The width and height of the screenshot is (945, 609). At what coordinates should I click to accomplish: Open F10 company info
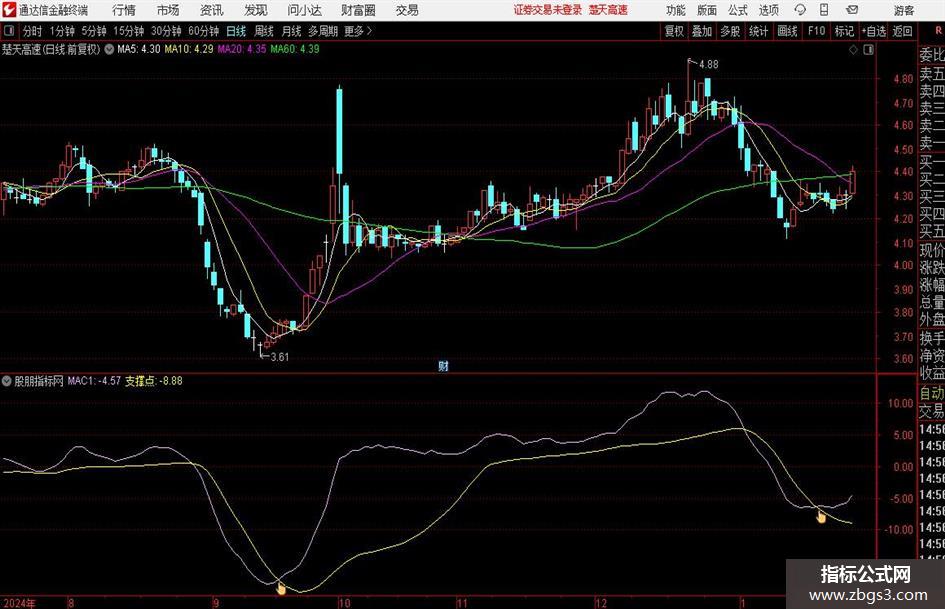coord(816,31)
